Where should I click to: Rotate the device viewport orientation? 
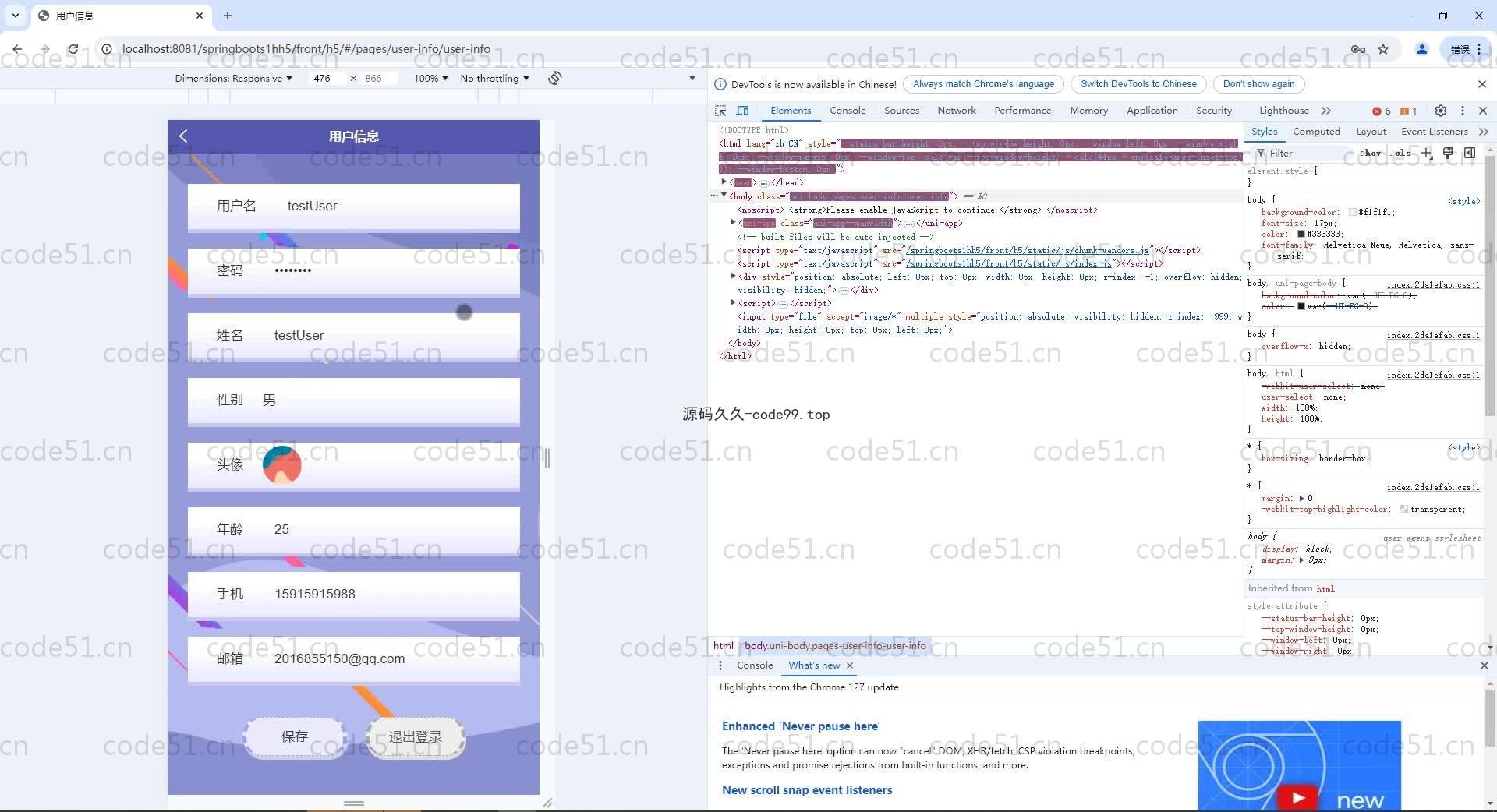click(555, 78)
